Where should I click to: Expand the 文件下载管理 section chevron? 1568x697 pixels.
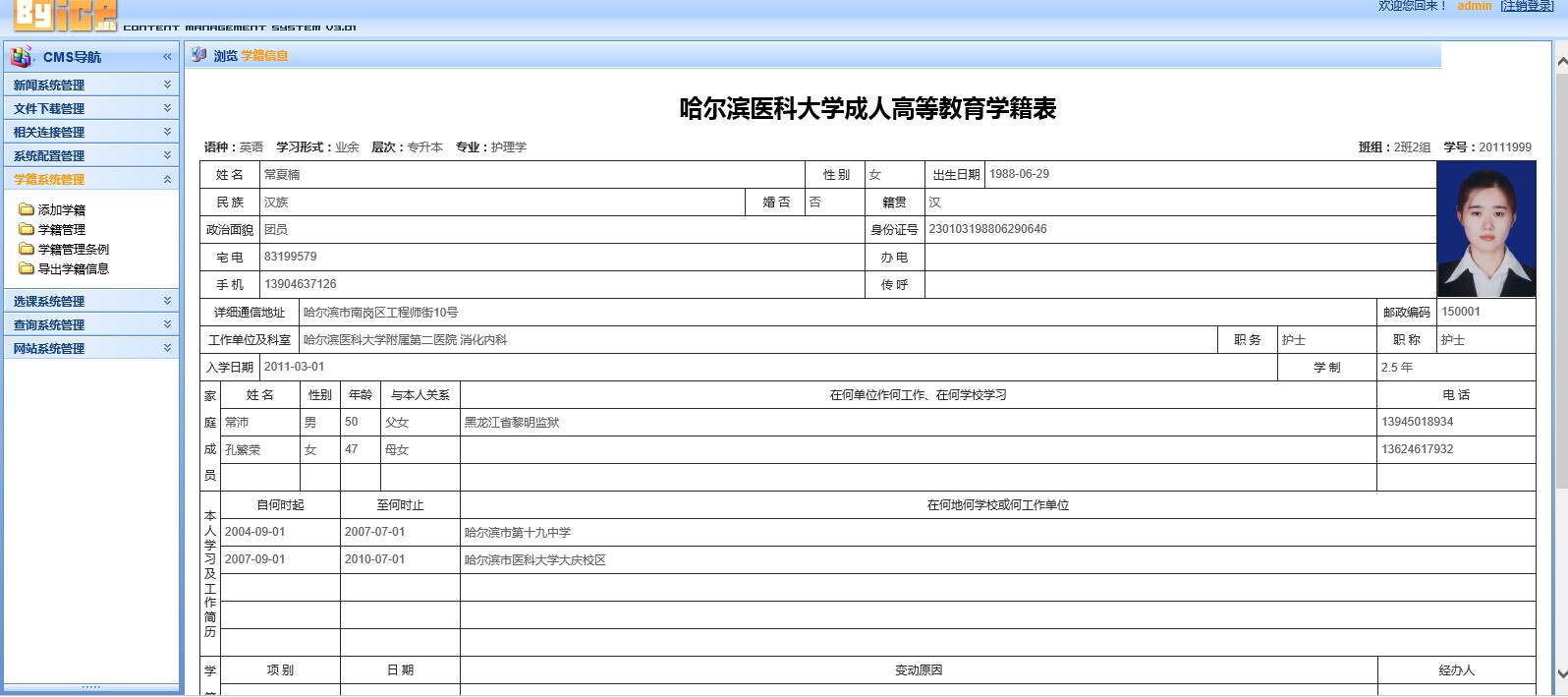167,108
